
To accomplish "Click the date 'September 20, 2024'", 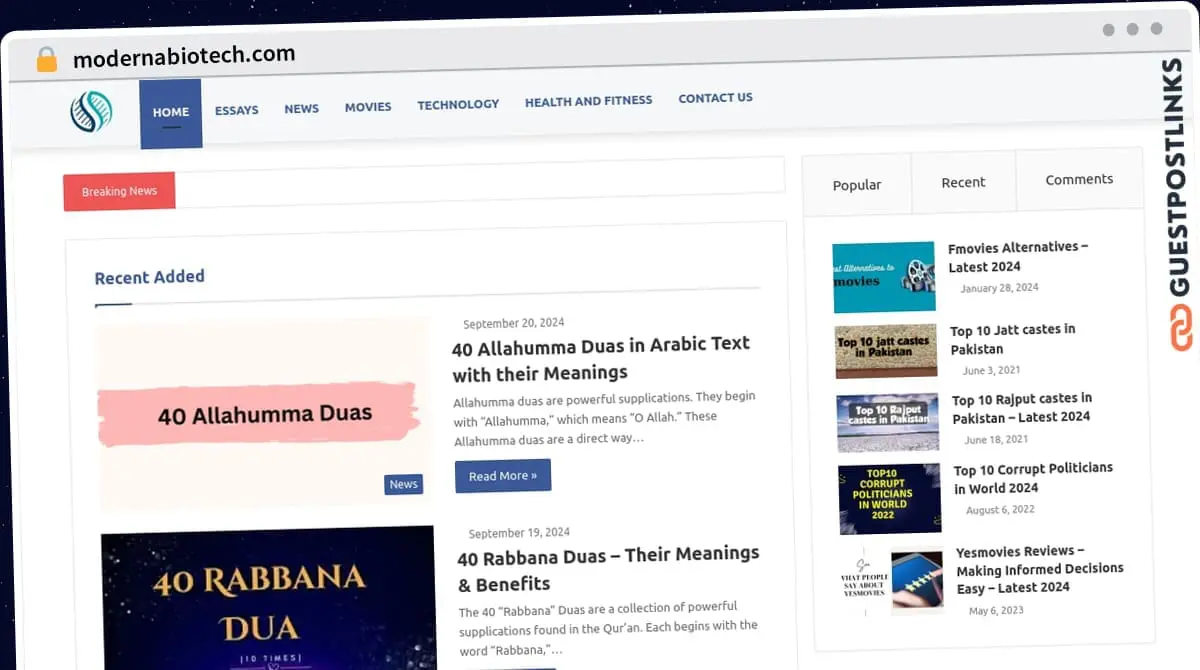I will click(x=514, y=323).
